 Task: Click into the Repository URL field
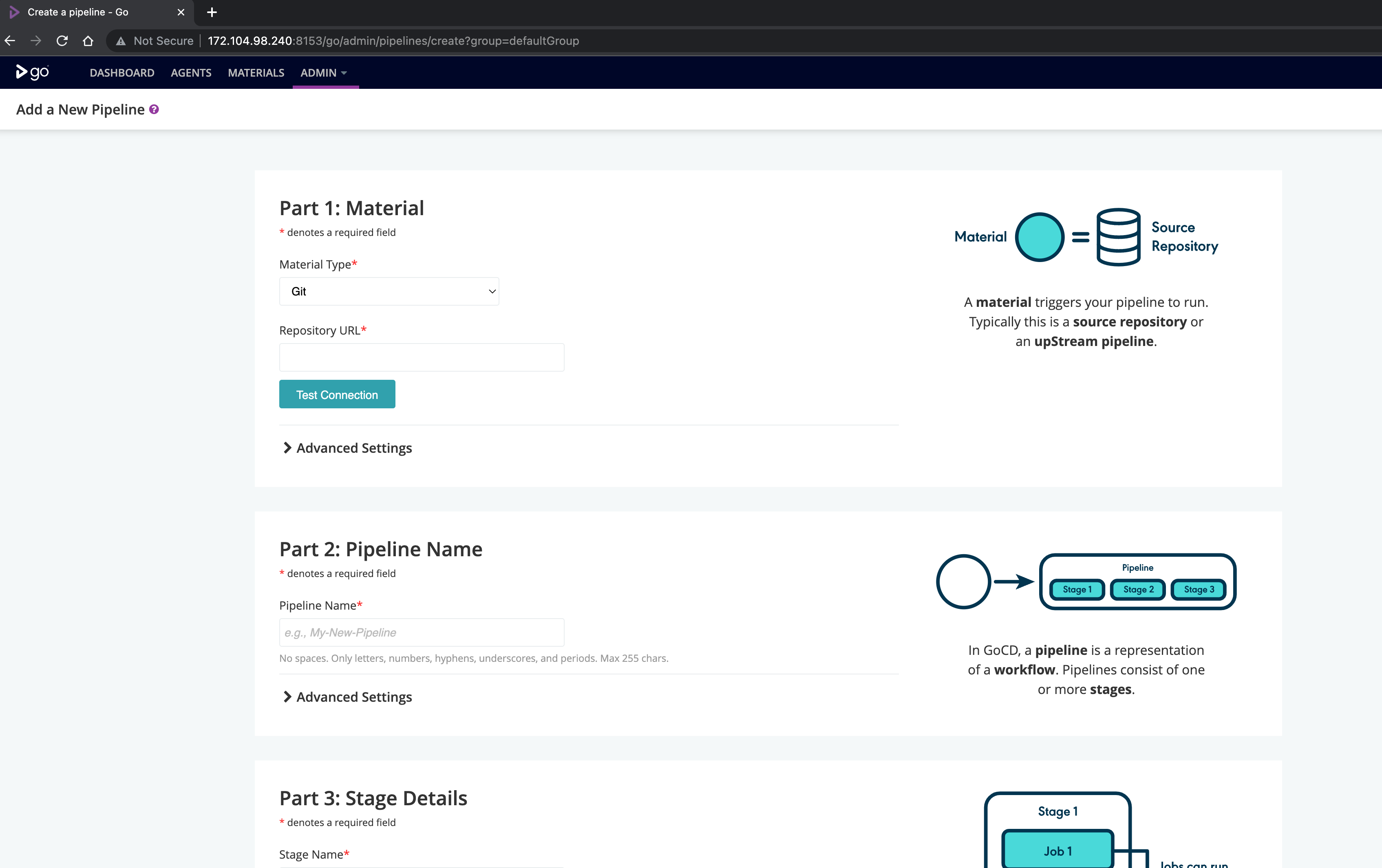pos(421,357)
